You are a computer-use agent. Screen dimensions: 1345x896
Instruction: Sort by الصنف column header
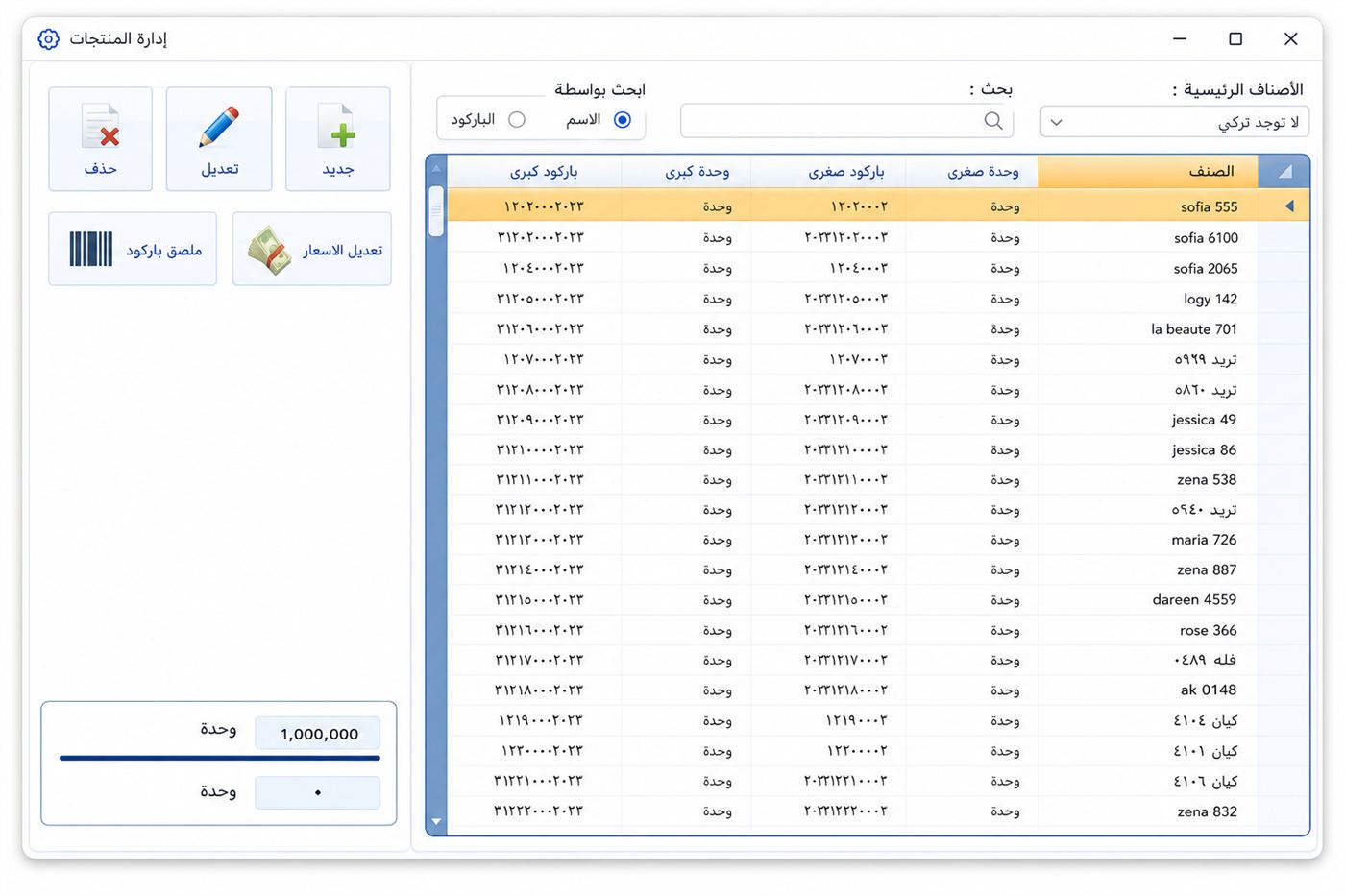[x=1150, y=171]
